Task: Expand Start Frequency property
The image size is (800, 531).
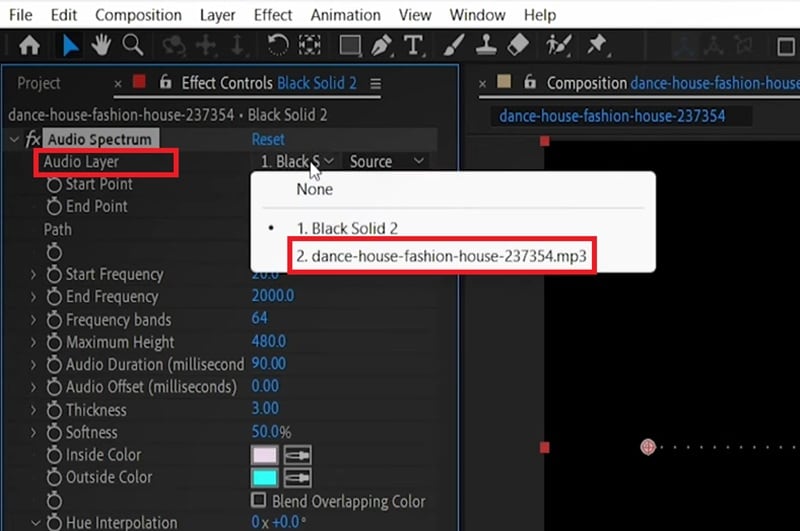Action: click(33, 274)
